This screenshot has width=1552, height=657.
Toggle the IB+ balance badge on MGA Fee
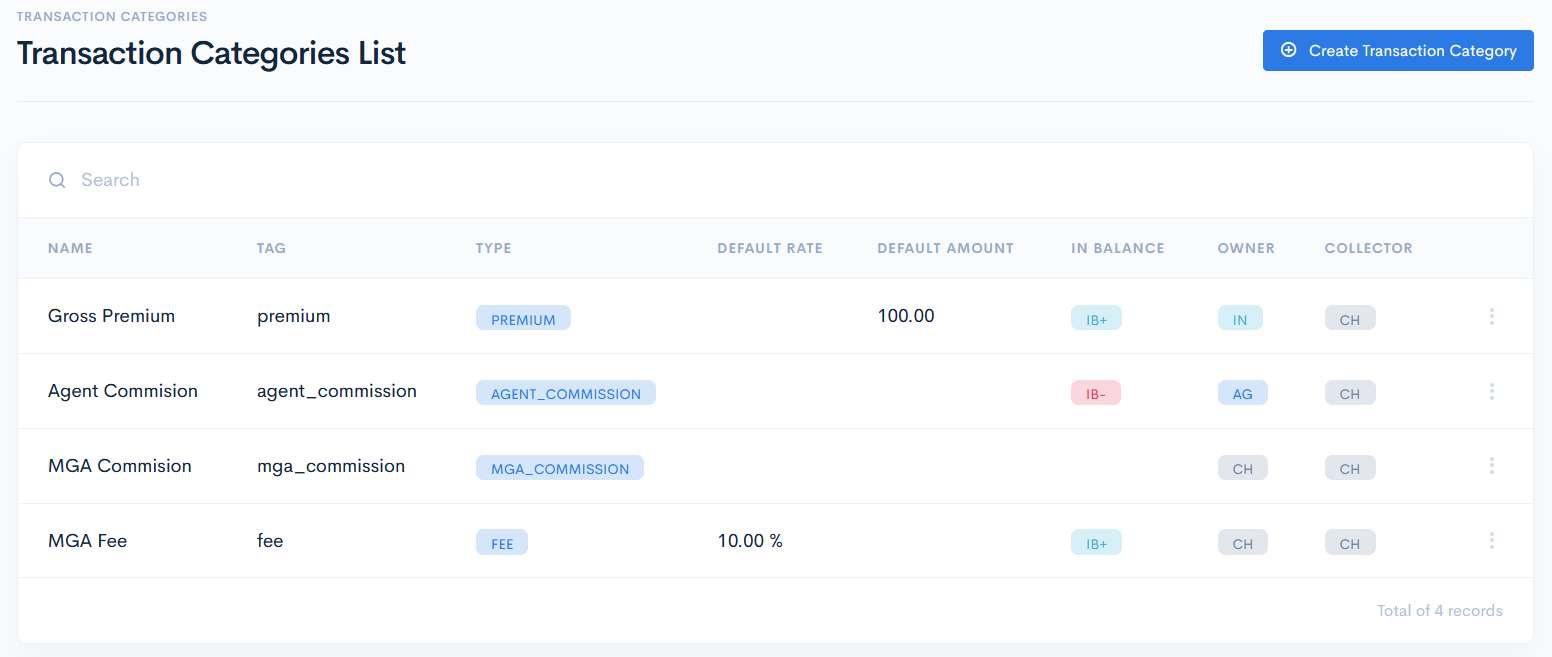[1096, 541]
